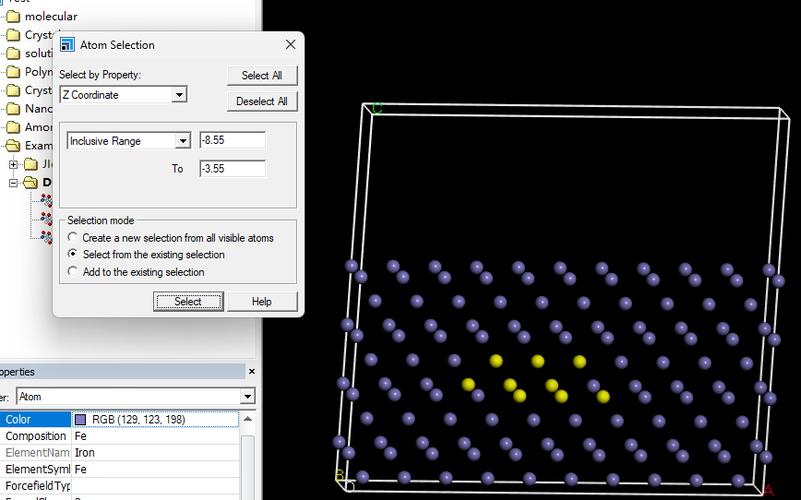Choose Create a new selection from all visible atoms
The height and width of the screenshot is (500, 801).
(x=72, y=238)
